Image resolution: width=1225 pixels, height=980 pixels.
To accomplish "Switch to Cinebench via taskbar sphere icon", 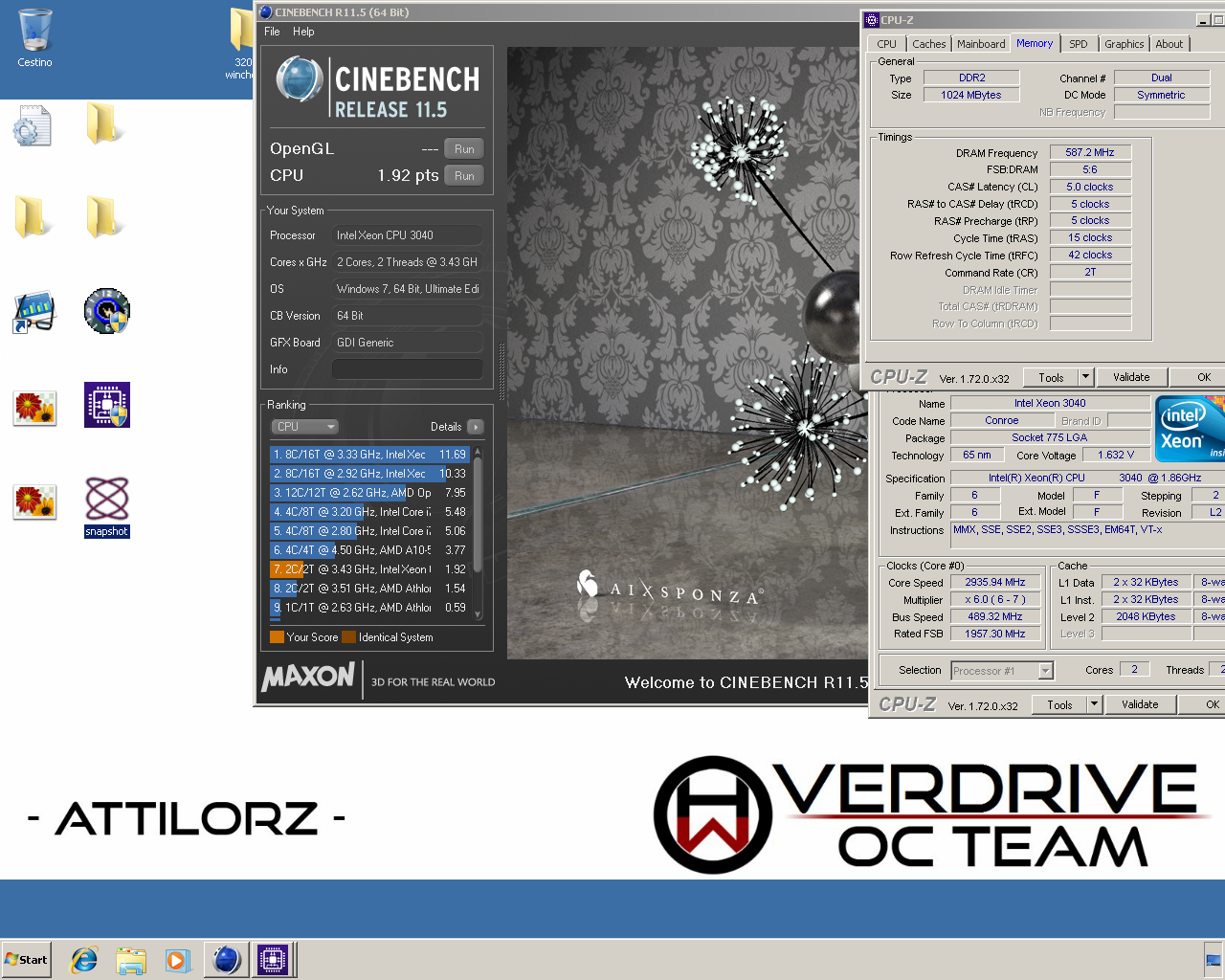I will [227, 959].
